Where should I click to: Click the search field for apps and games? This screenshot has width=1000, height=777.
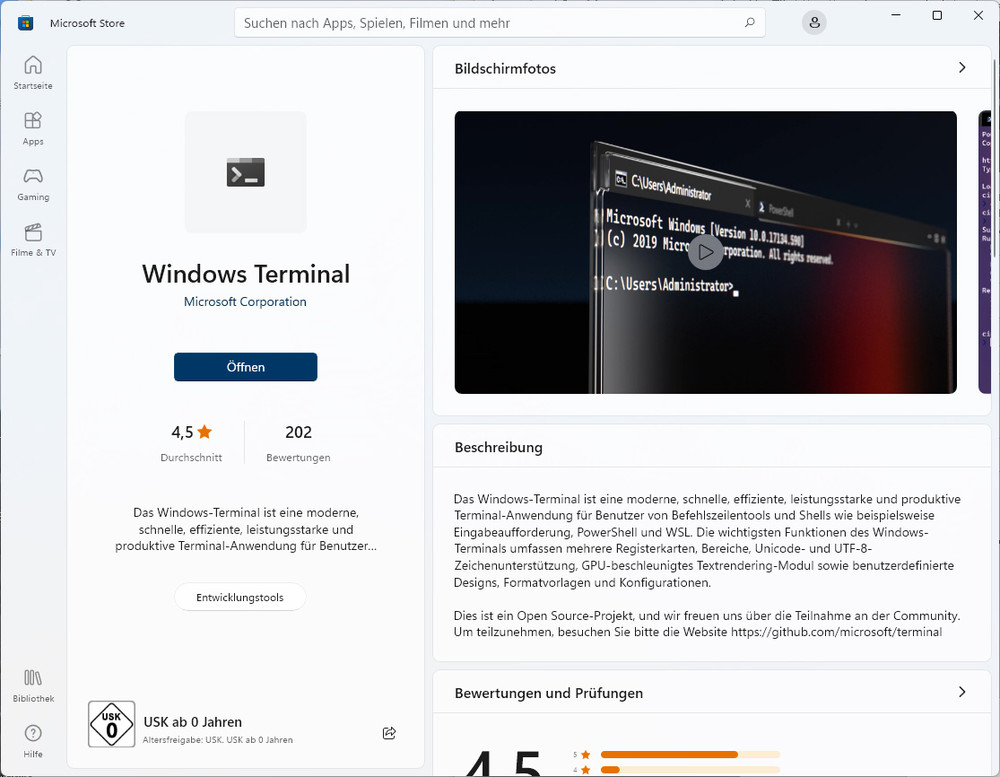point(500,23)
